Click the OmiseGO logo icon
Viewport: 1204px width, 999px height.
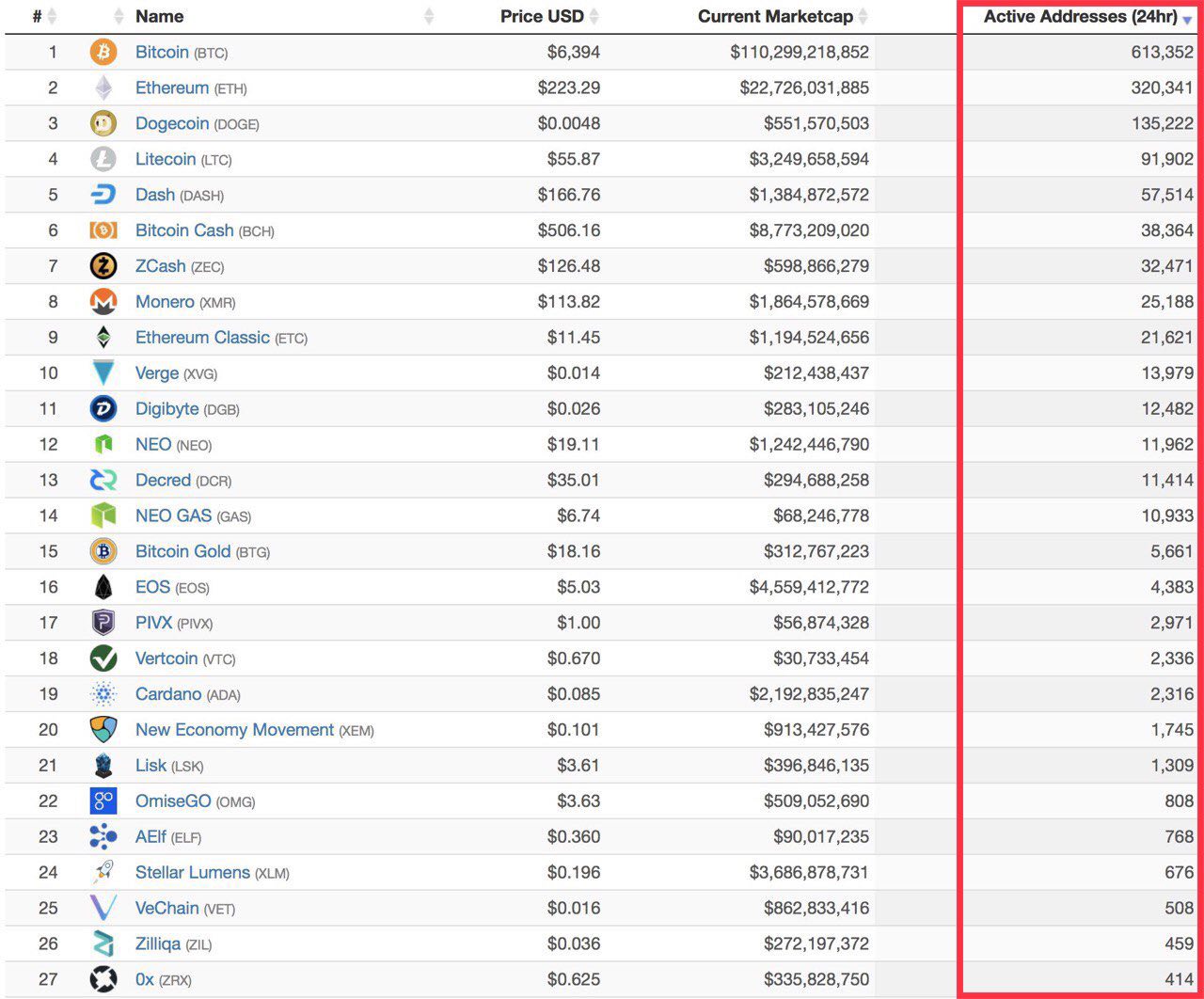(x=103, y=801)
